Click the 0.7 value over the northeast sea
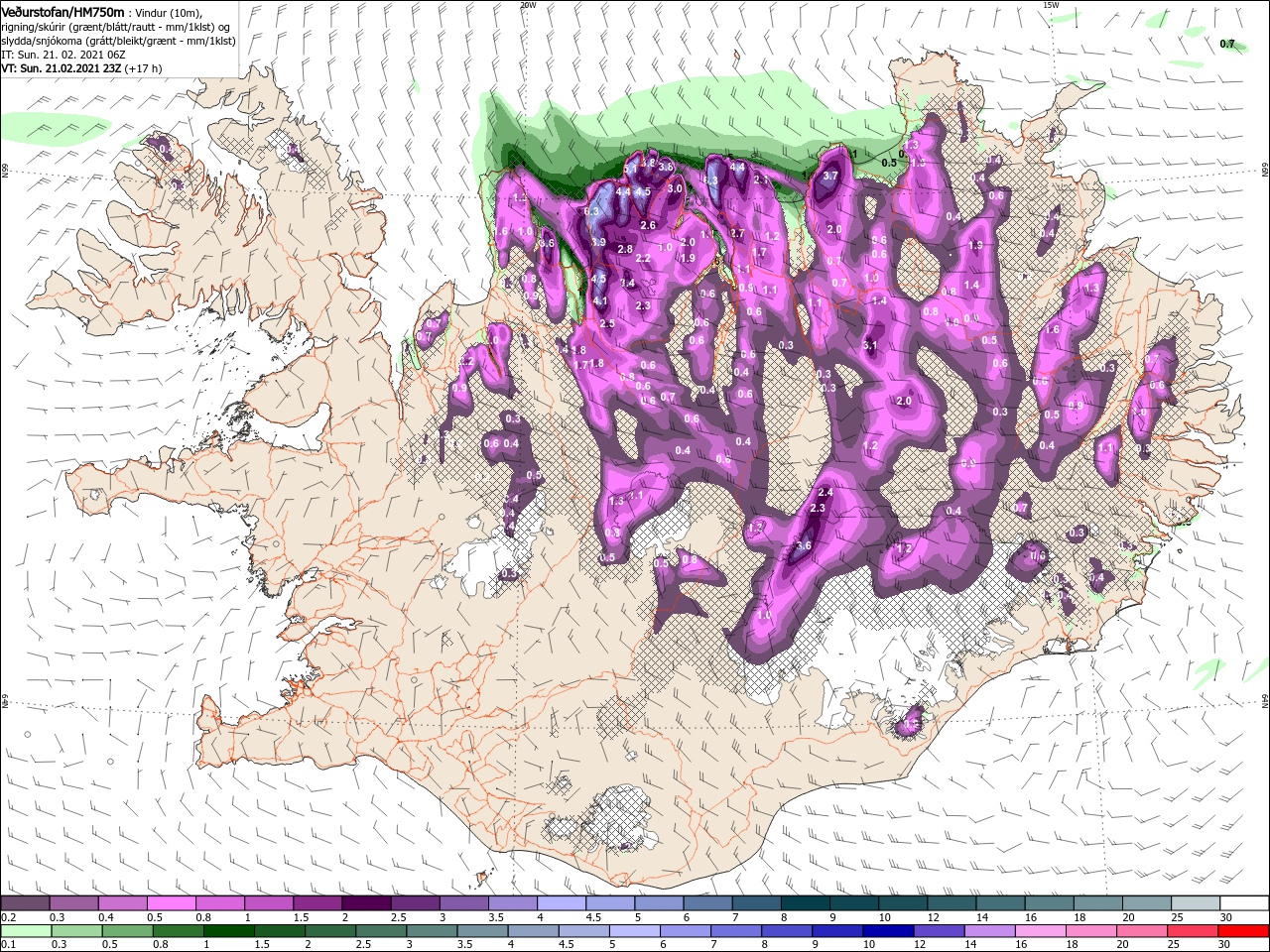 click(1227, 44)
